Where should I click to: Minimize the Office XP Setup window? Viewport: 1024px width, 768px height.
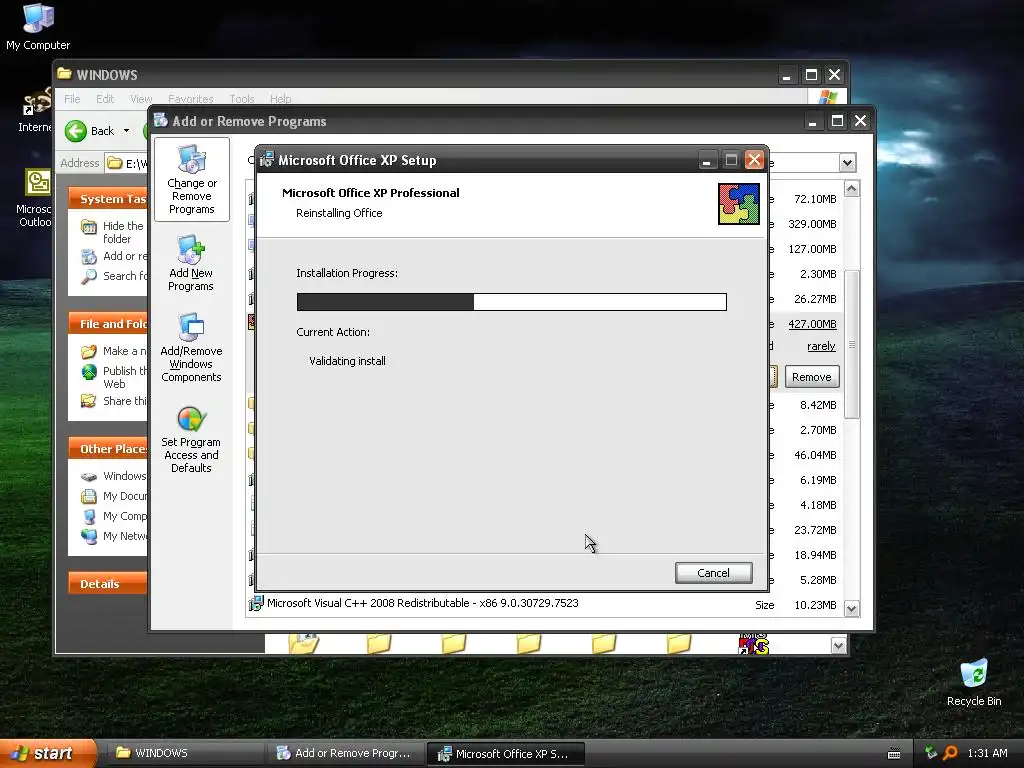707,160
